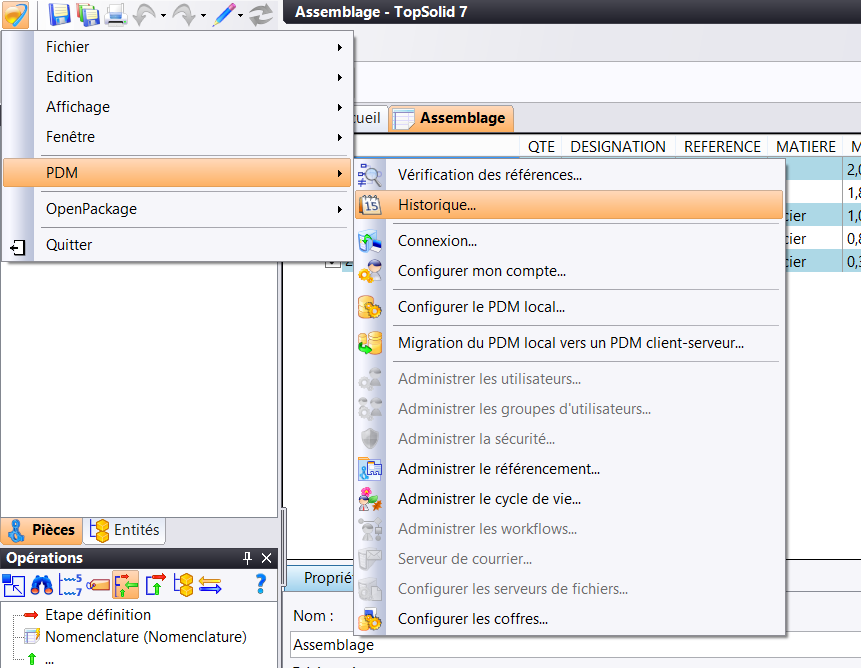Open the Affichage submenu
The height and width of the screenshot is (668, 861).
tap(177, 107)
